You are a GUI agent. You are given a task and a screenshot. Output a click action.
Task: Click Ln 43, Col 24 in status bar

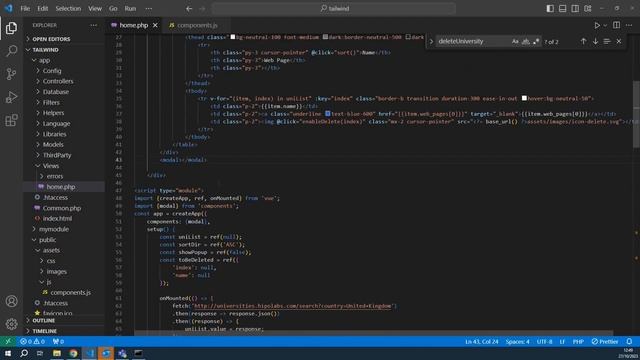[x=482, y=341]
